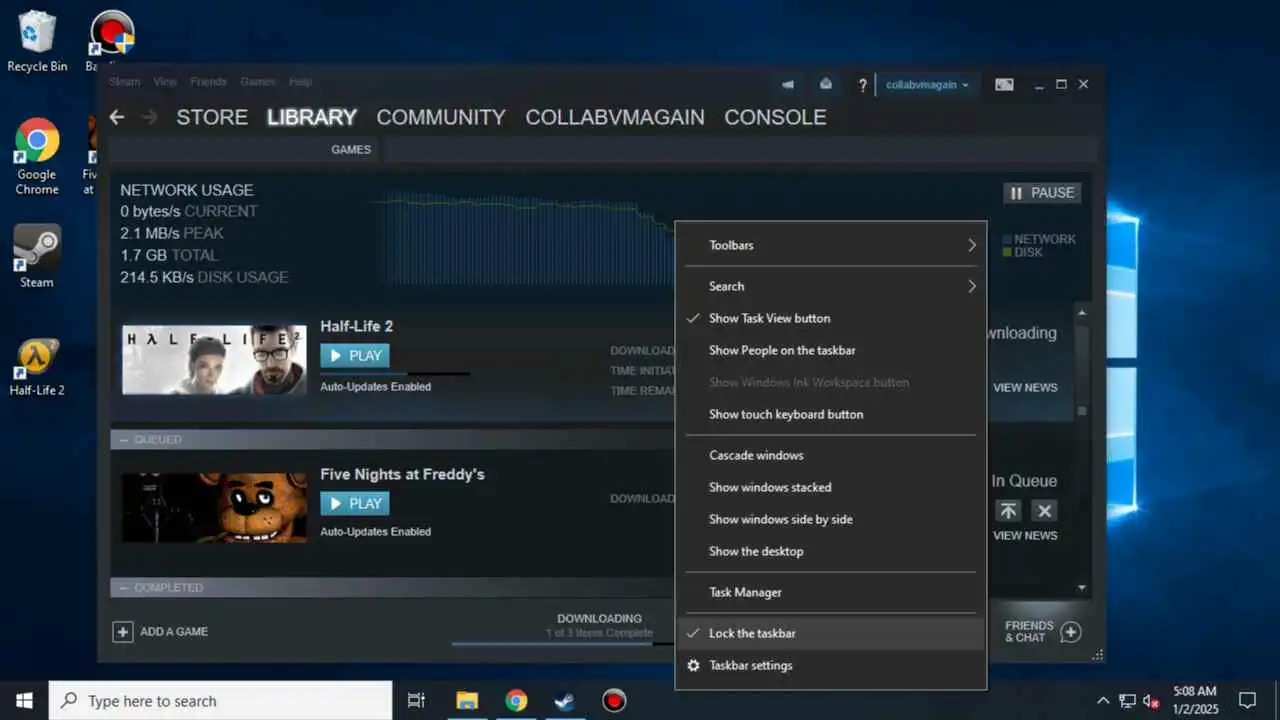Viewport: 1280px width, 720px height.
Task: Remove Five Nights at Freddy's from queue
Action: pos(1045,511)
